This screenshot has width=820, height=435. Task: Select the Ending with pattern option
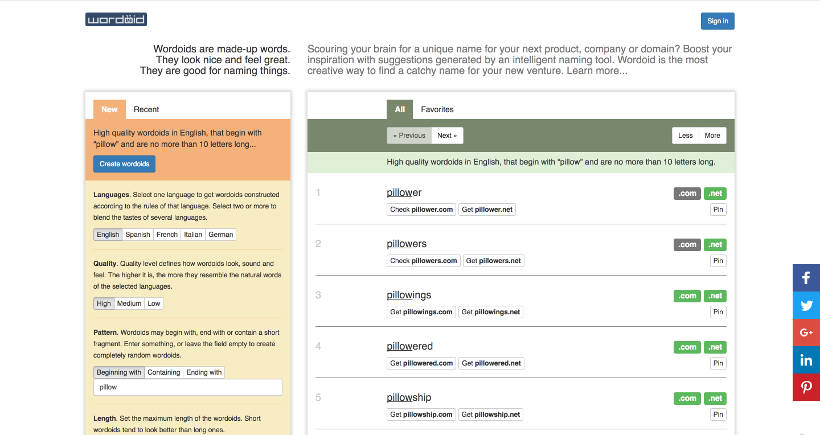pos(204,372)
